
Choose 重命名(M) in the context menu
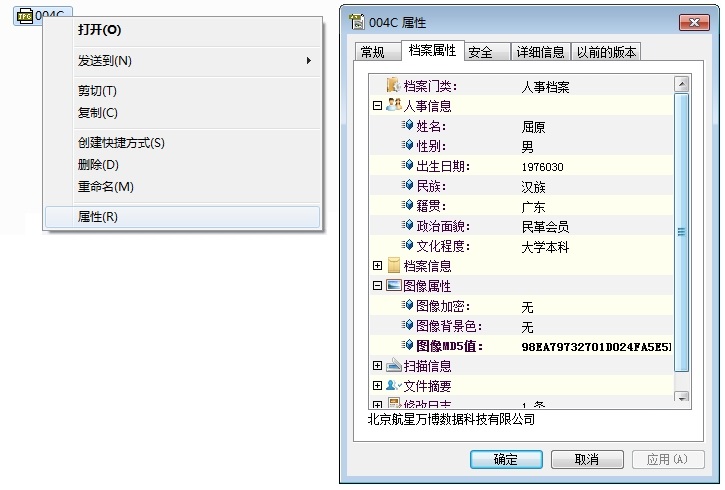coord(182,187)
